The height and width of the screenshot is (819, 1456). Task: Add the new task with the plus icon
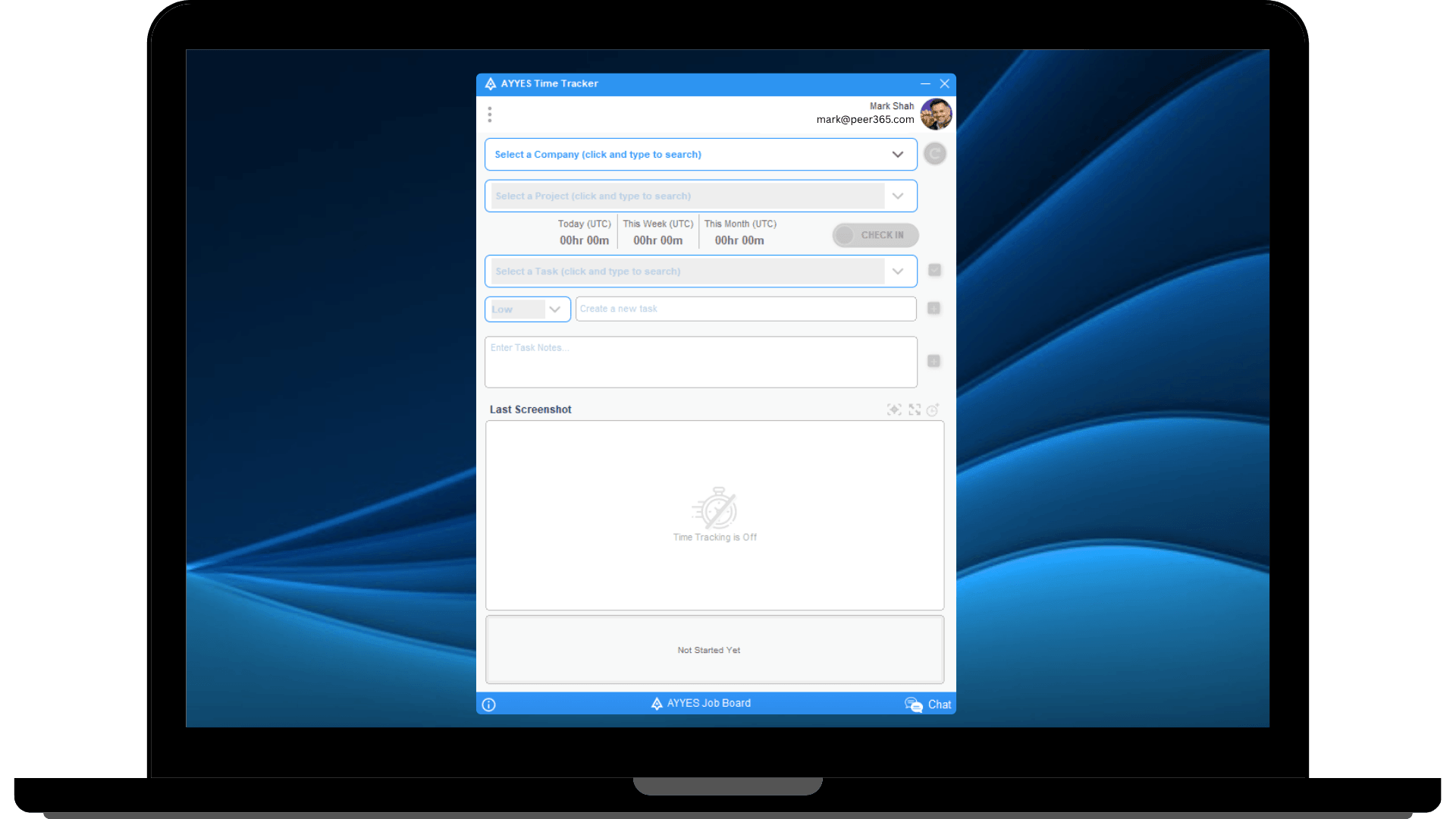coord(934,308)
